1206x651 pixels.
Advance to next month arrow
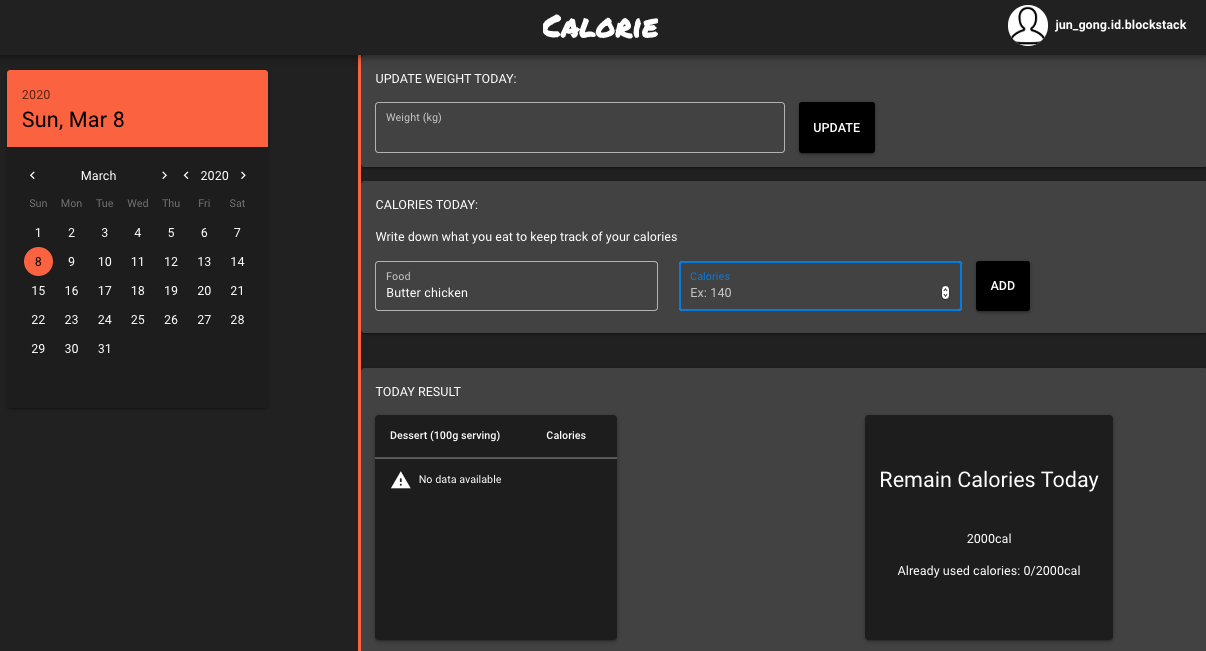pyautogui.click(x=165, y=176)
